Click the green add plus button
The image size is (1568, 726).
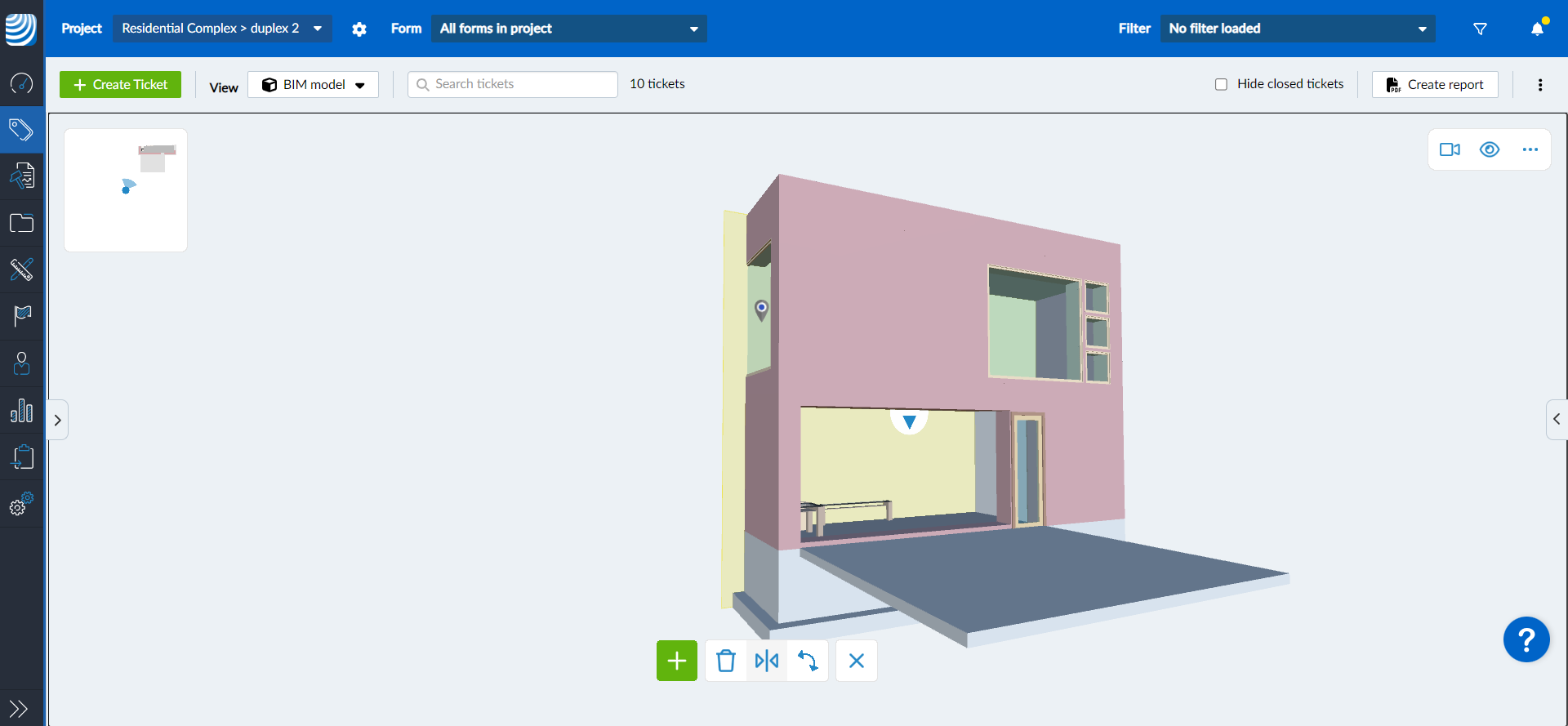tap(676, 661)
